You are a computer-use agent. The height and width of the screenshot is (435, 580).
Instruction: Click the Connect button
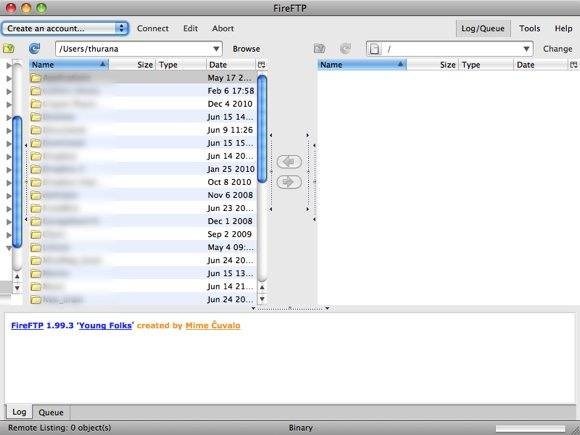coord(152,28)
